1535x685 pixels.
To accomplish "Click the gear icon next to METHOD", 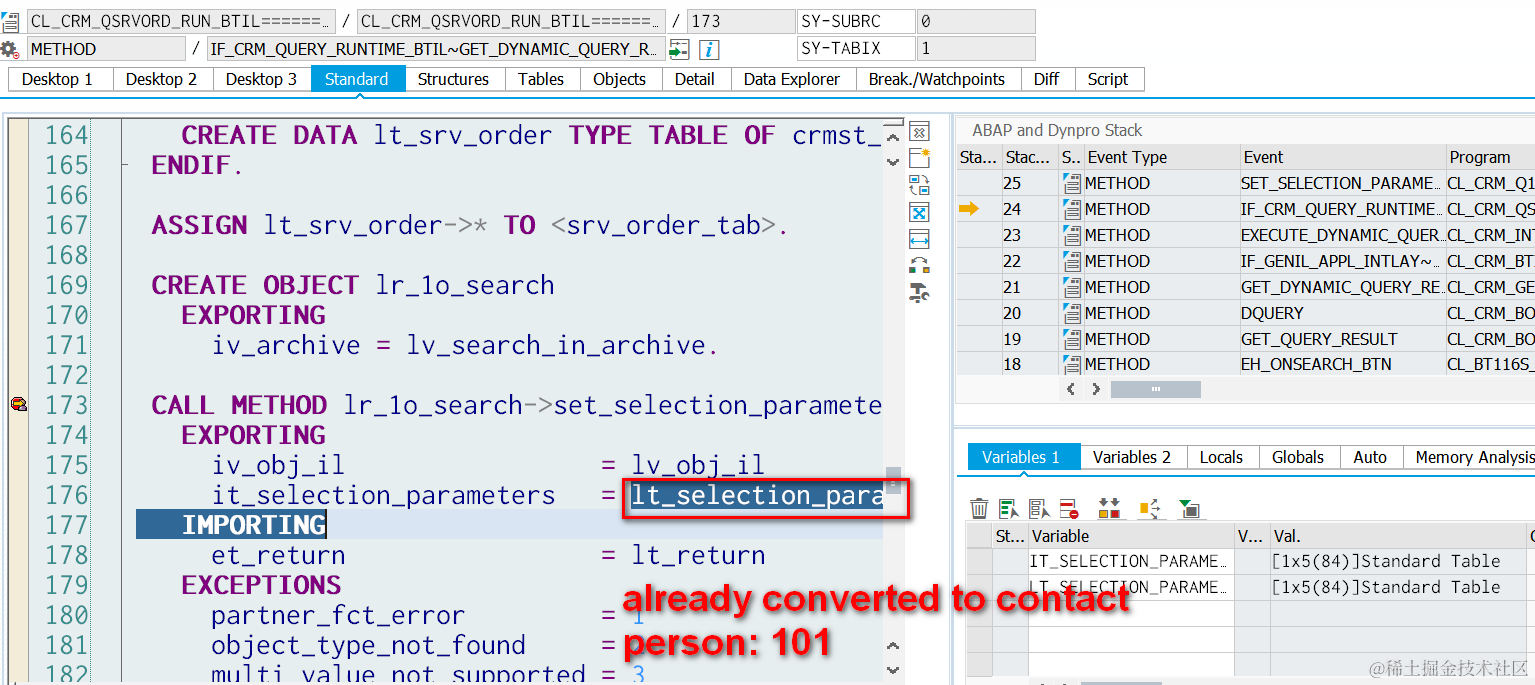I will click(10, 49).
